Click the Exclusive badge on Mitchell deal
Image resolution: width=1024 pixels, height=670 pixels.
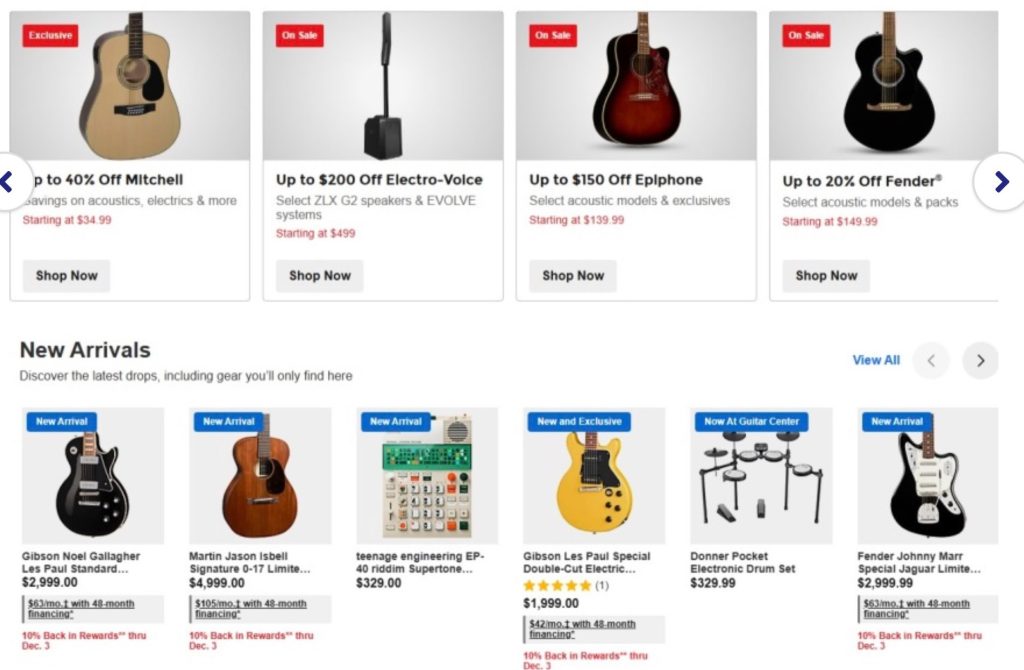pos(50,36)
